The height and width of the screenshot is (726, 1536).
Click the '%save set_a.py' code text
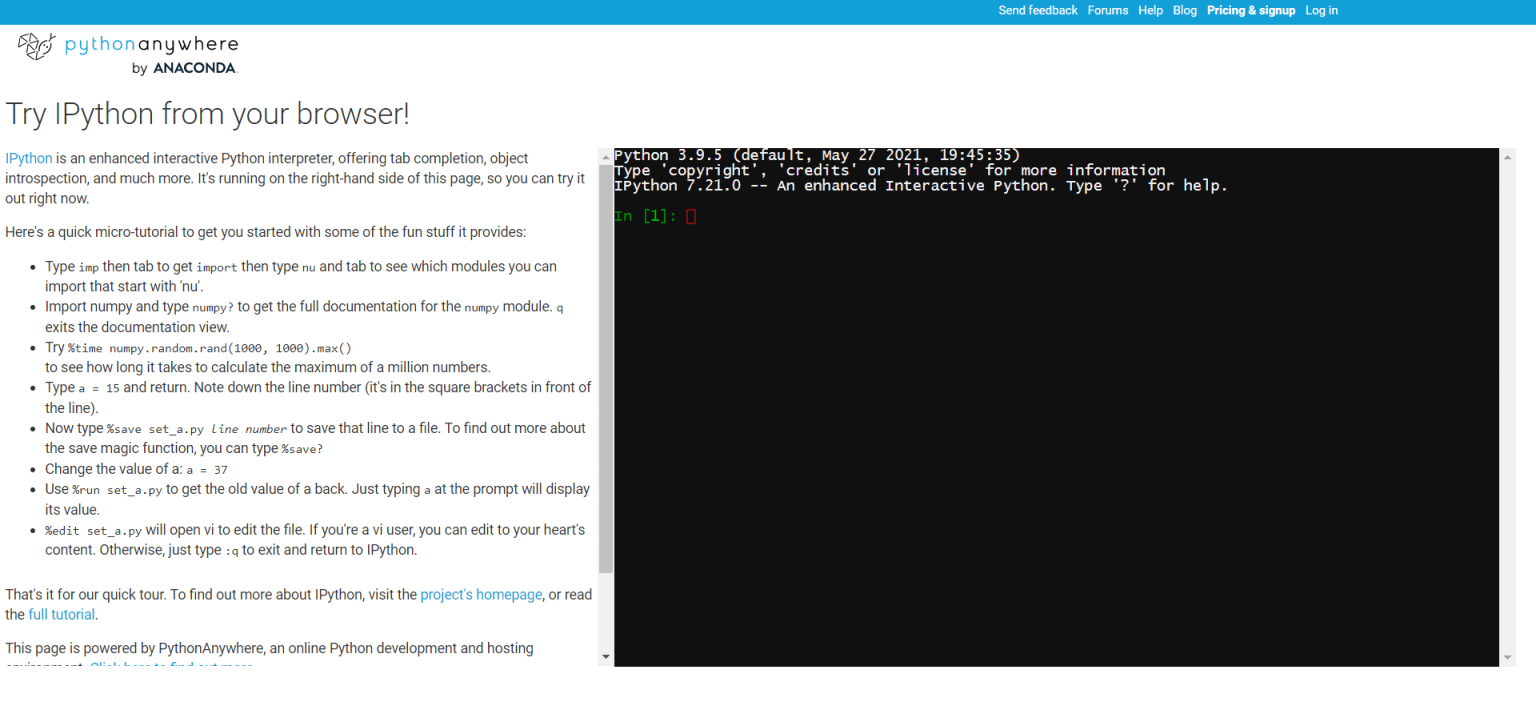coord(155,429)
